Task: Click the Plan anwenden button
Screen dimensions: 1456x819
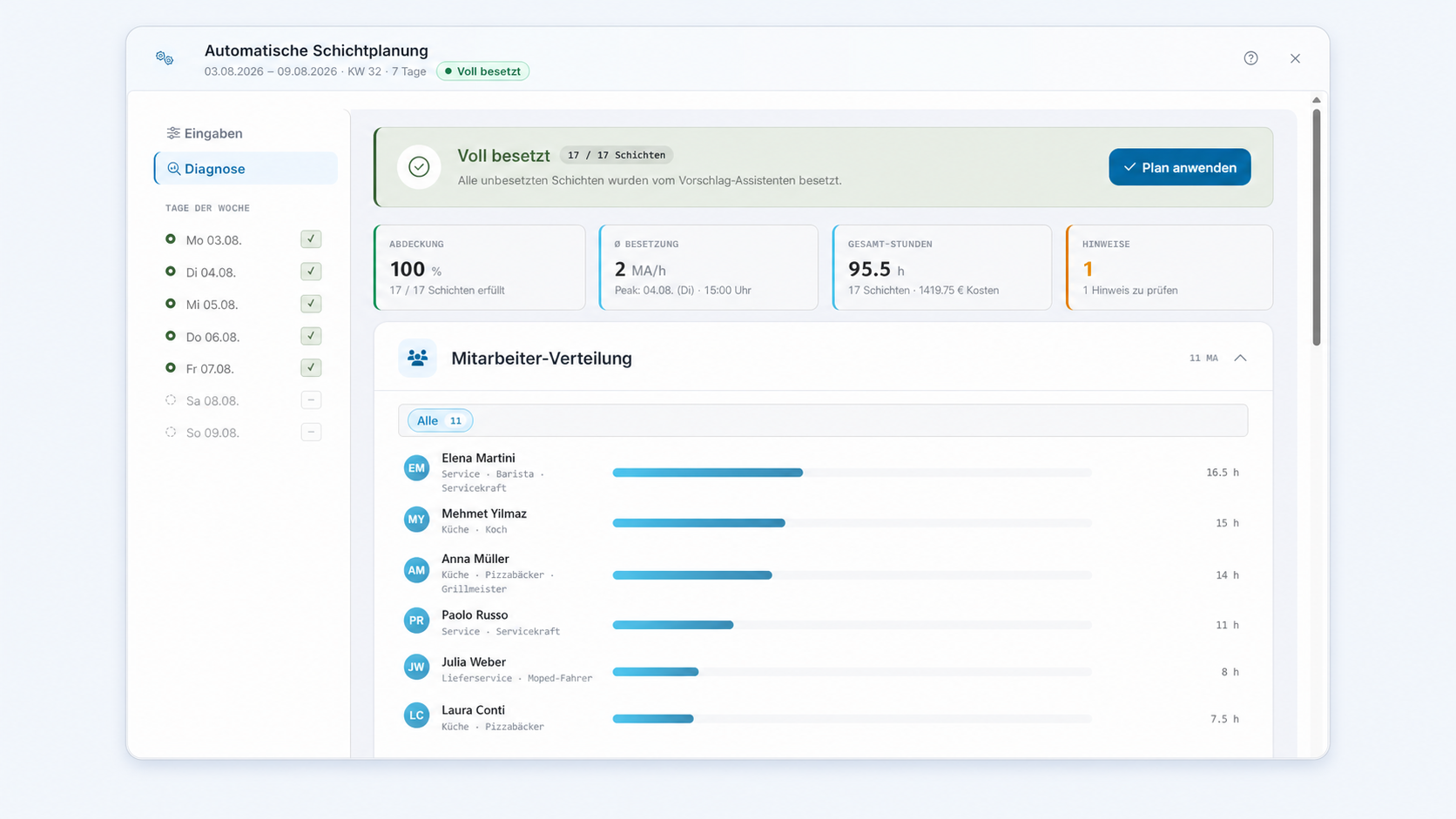Action: click(x=1179, y=167)
